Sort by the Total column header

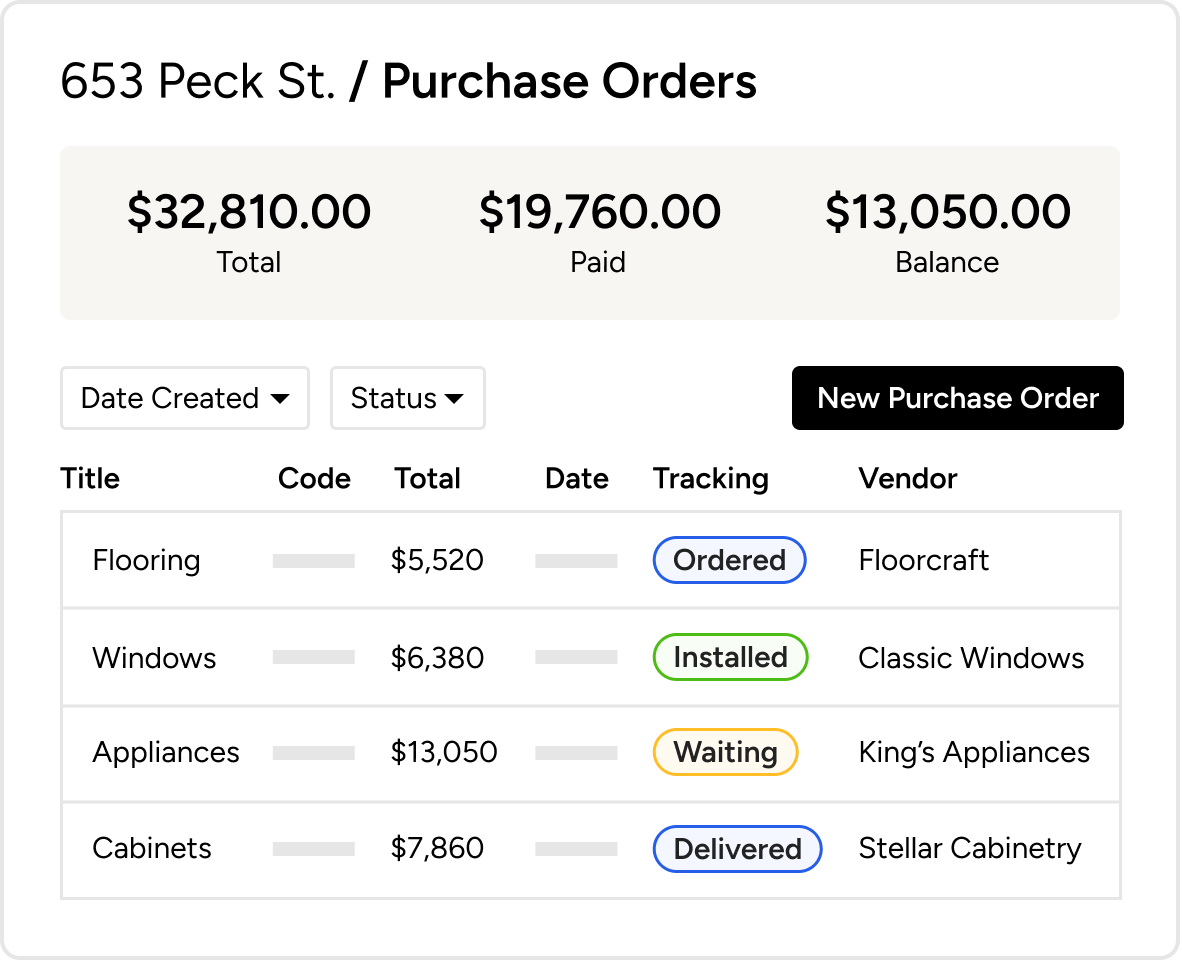click(427, 478)
